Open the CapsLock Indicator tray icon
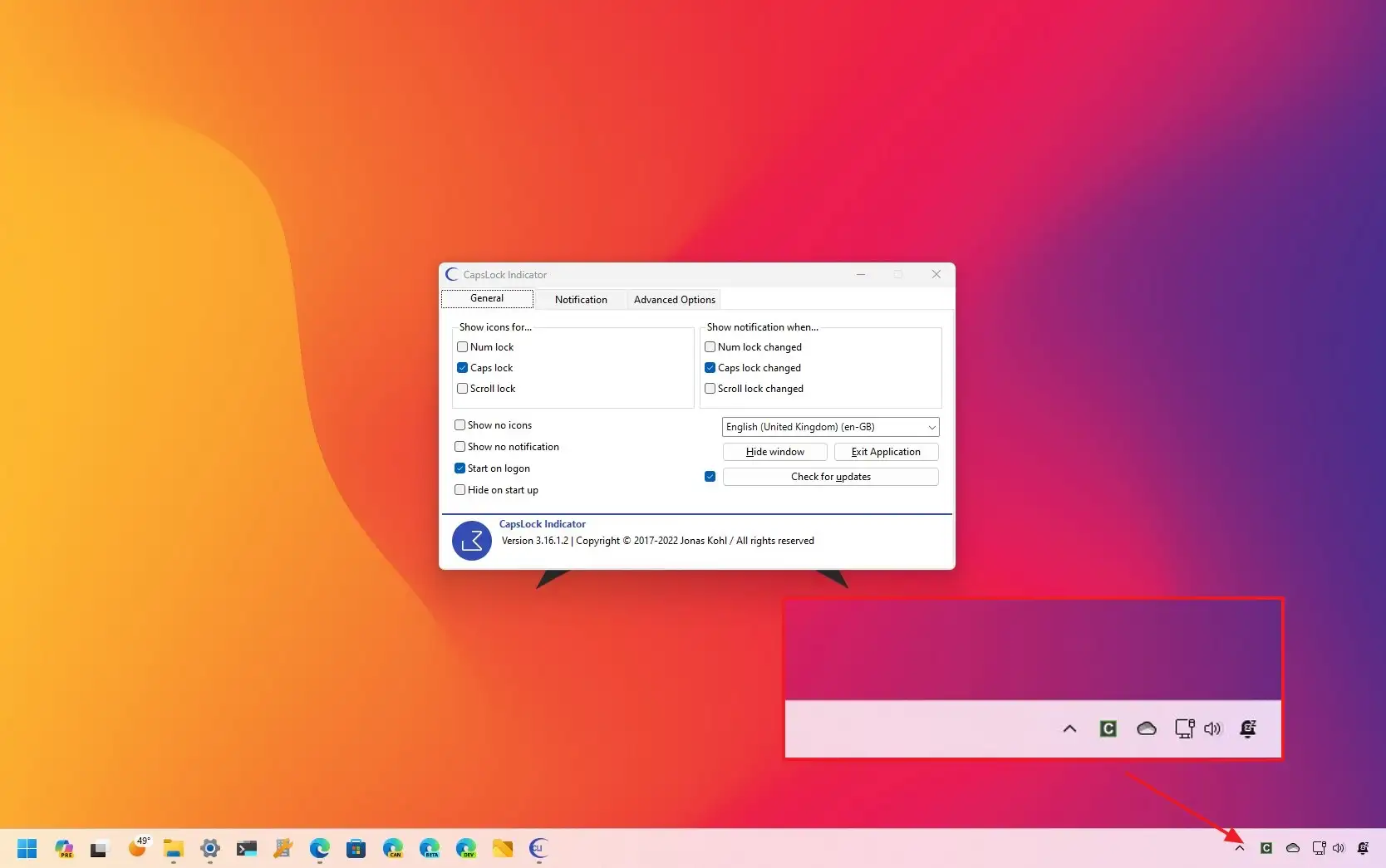 click(1266, 848)
